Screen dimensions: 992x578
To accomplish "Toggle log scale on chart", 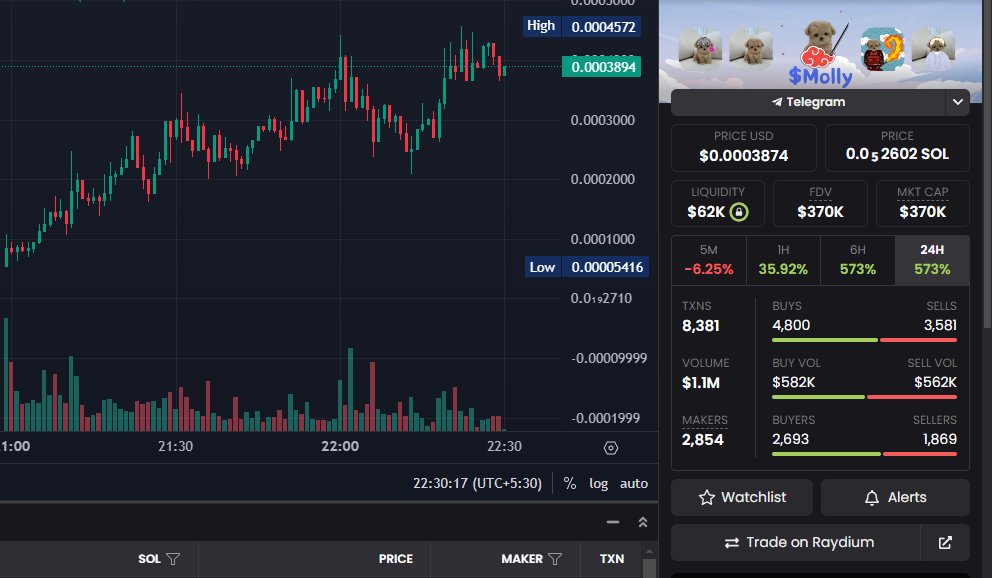I will tap(598, 484).
